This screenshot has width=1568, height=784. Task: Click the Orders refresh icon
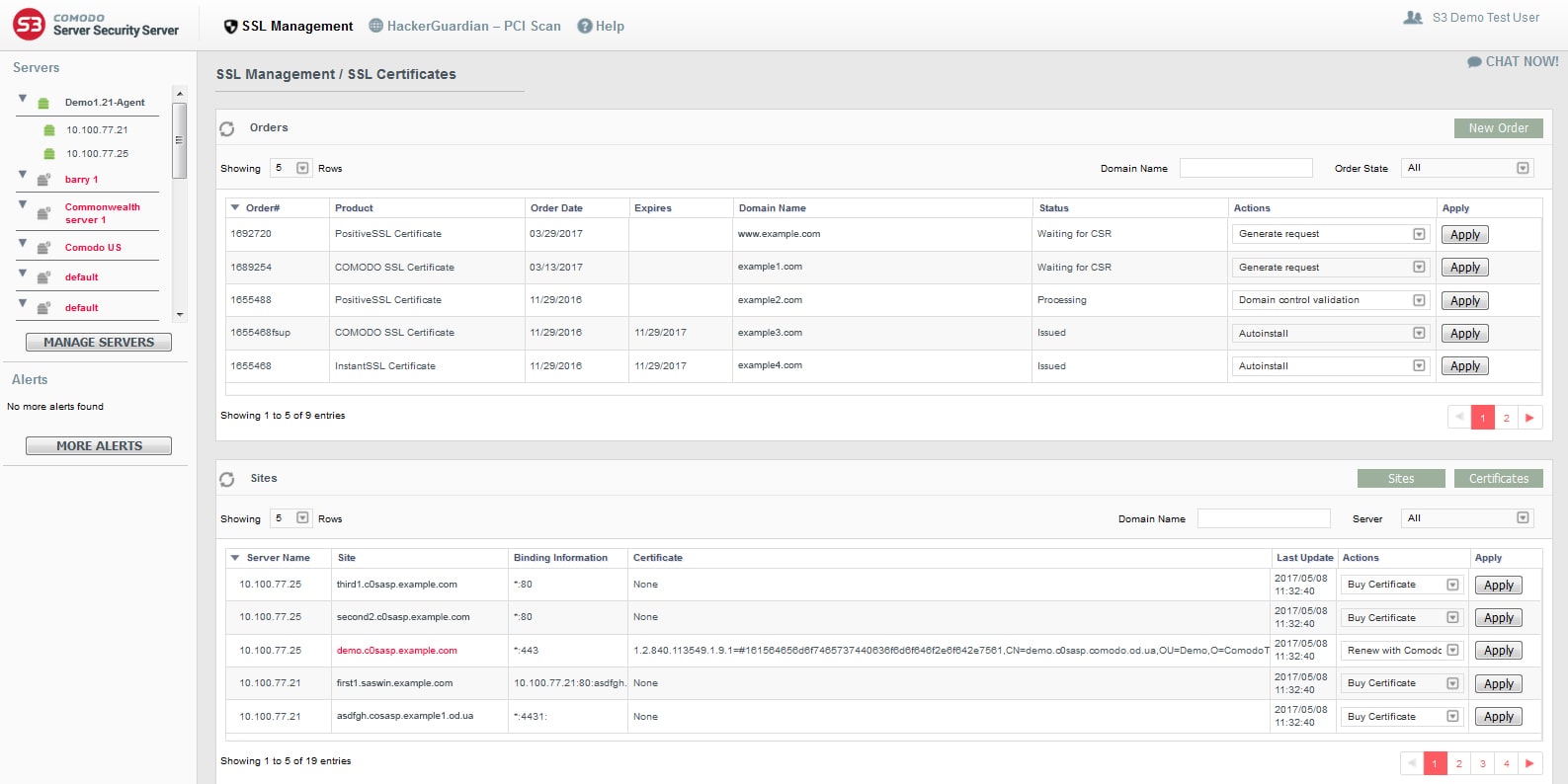point(227,128)
